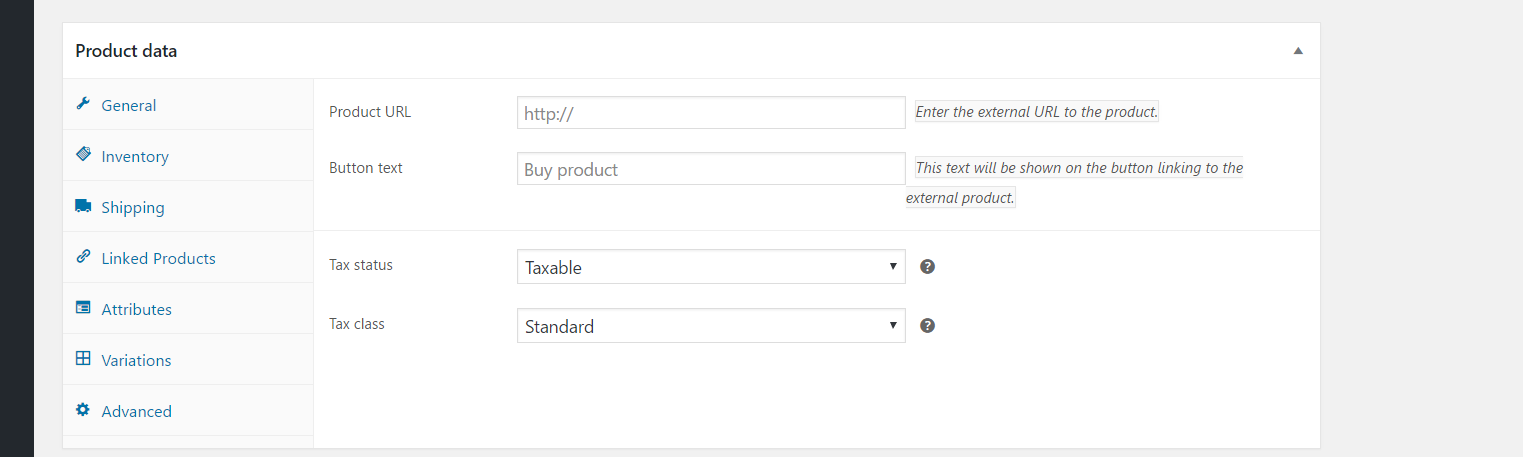
Task: Click the Shipping truck icon
Action: [83, 206]
